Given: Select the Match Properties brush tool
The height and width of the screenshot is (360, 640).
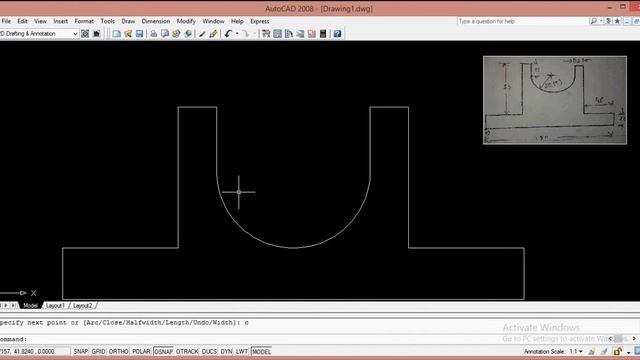Looking at the screenshot, I should (202, 34).
